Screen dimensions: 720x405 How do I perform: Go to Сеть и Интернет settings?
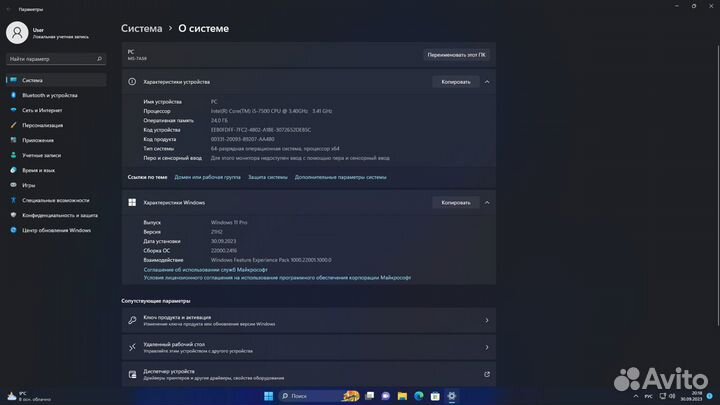[x=56, y=110]
